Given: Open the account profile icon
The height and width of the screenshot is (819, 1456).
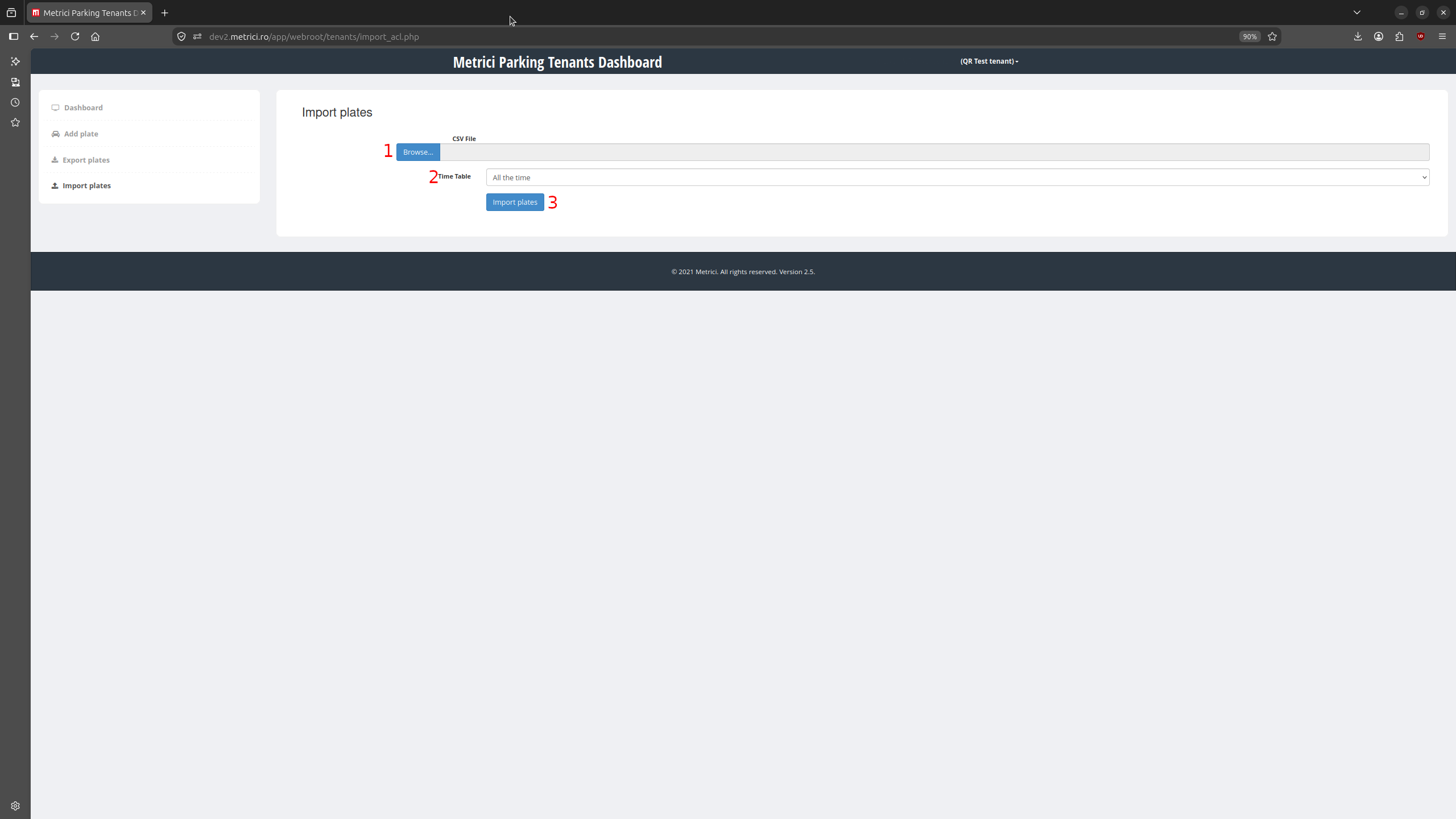Looking at the screenshot, I should pos(1379,36).
